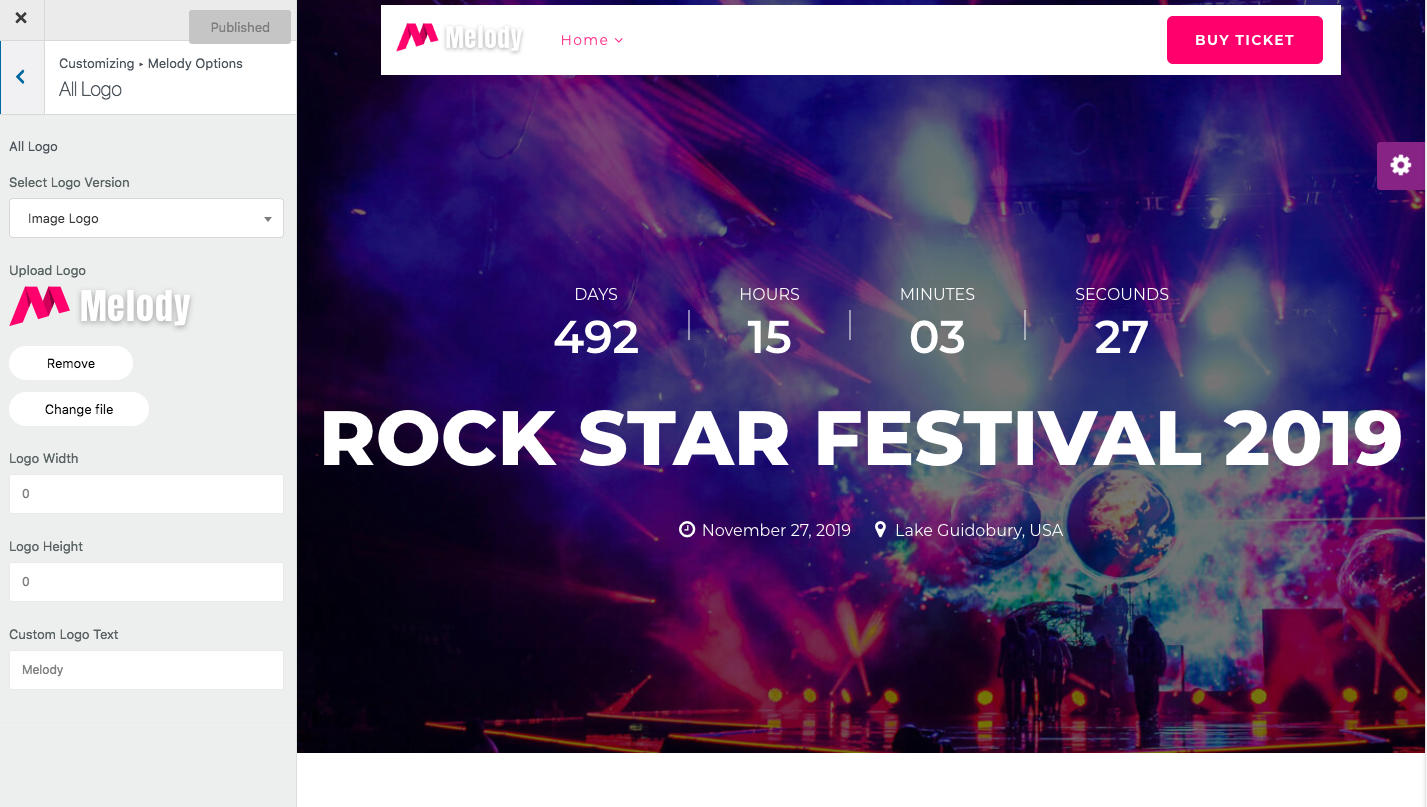
Task: Click the BUY TICKET button
Action: pyautogui.click(x=1245, y=40)
